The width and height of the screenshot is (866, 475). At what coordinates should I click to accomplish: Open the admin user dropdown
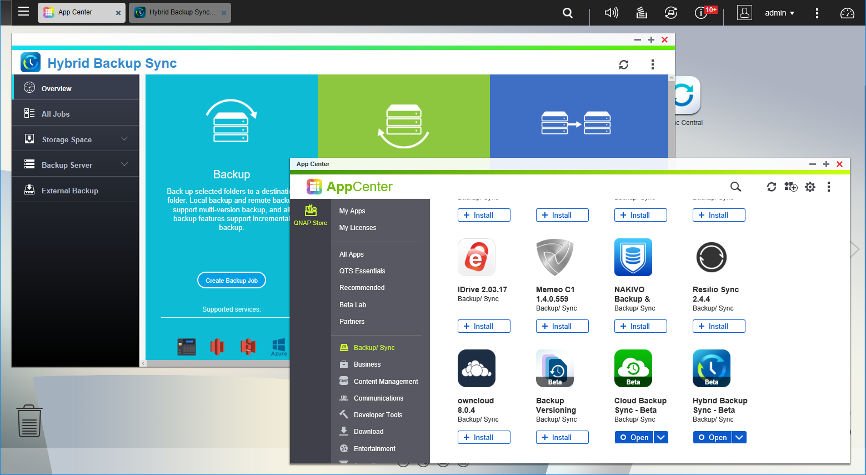point(779,13)
